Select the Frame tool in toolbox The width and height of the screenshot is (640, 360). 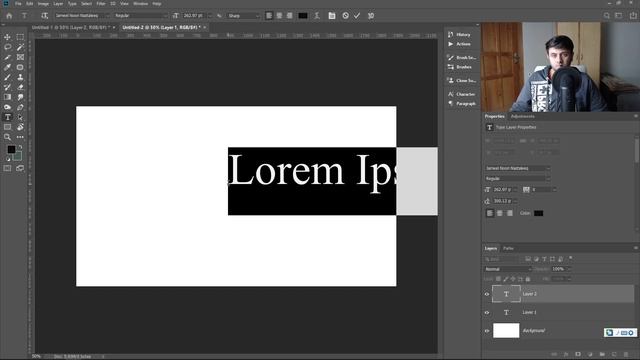[x=20, y=57]
